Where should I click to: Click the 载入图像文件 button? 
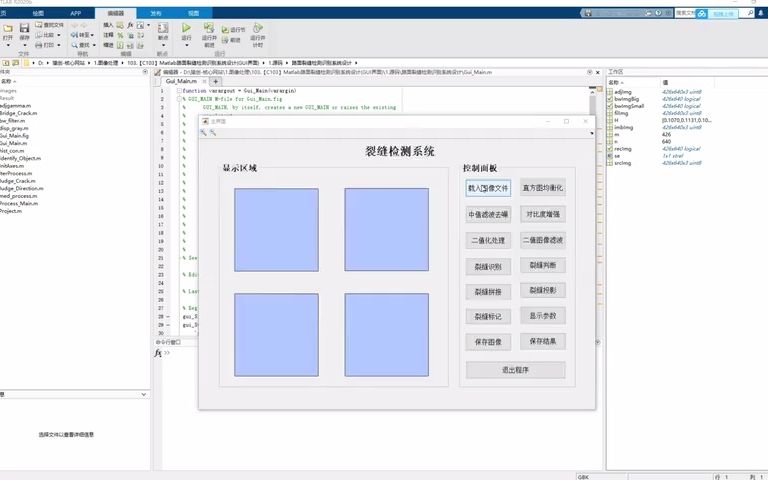pyautogui.click(x=488, y=188)
